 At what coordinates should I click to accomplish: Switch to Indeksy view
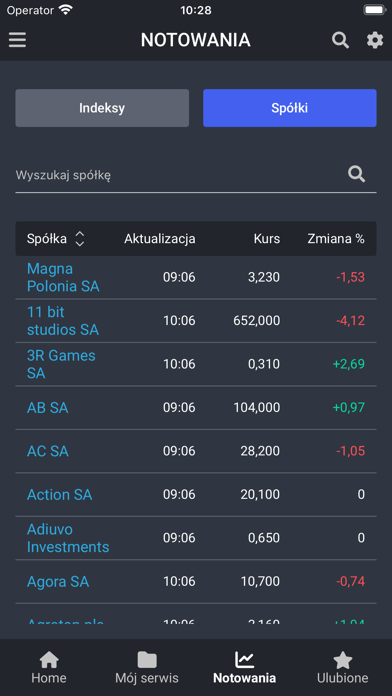(x=102, y=108)
